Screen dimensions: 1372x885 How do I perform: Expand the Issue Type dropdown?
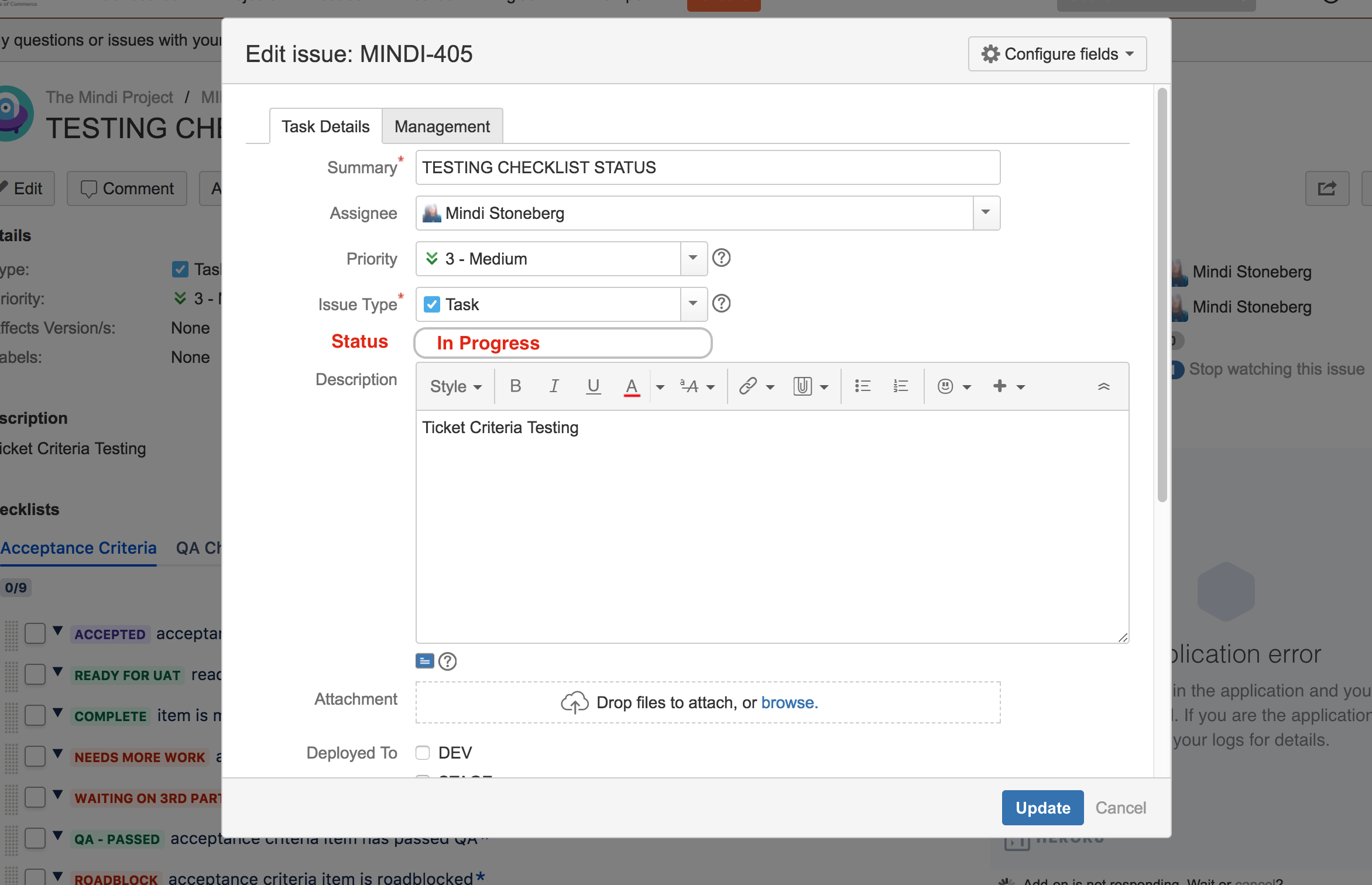[693, 304]
